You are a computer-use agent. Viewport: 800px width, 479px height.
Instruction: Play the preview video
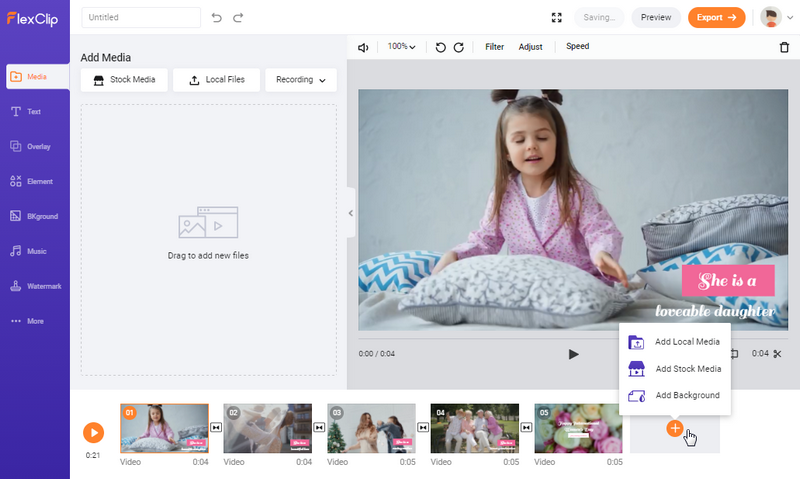click(573, 354)
